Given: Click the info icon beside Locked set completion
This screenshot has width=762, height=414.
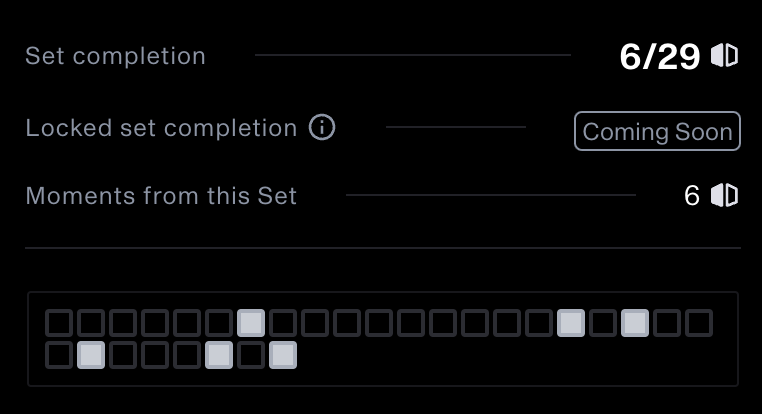Looking at the screenshot, I should click(322, 129).
